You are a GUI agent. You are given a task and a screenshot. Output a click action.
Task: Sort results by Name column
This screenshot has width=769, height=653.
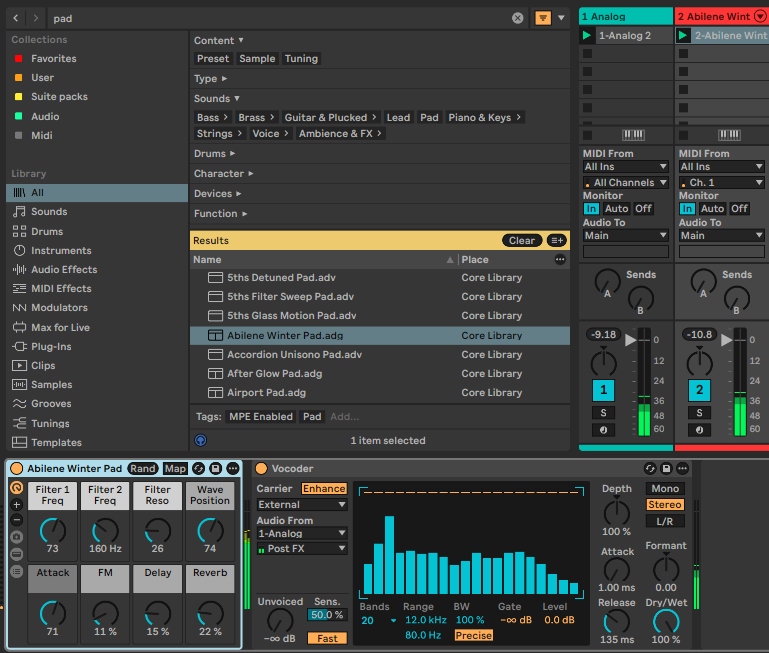[x=324, y=260]
